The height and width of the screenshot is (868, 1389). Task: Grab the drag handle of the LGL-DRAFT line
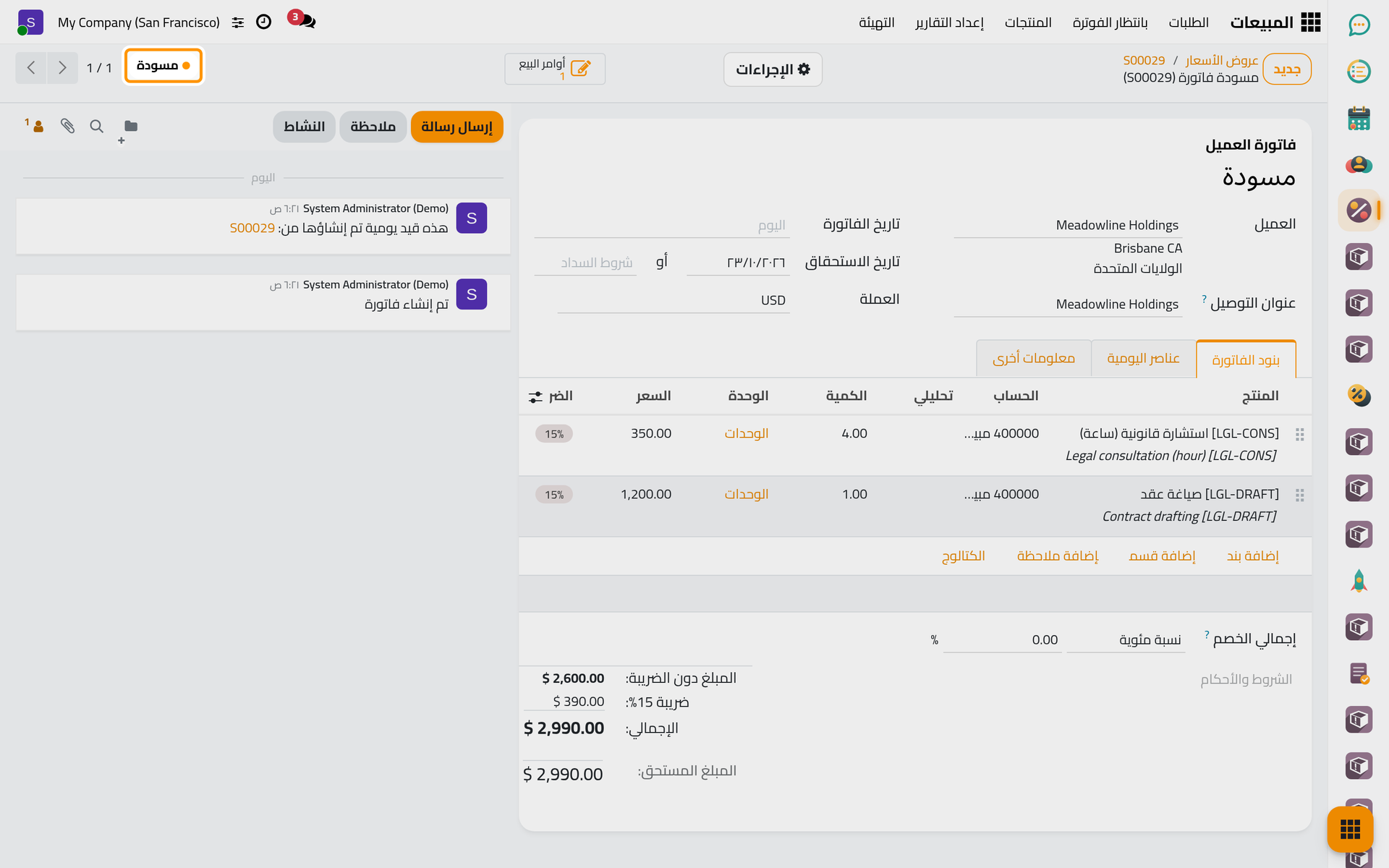pos(1300,495)
